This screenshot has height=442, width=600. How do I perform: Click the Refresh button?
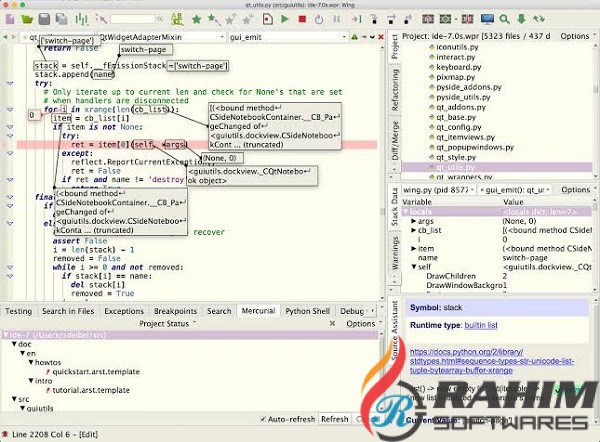335,419
